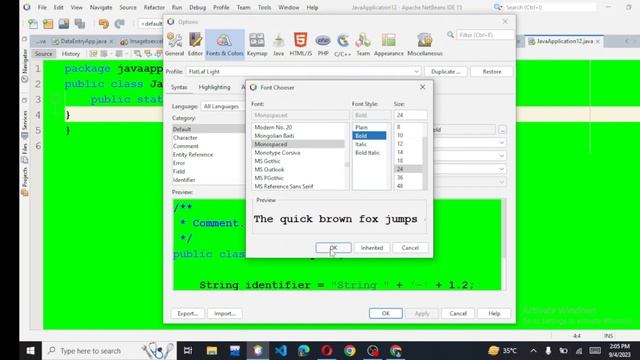
Task: Open Task View on the taskbar
Action: 188,351
